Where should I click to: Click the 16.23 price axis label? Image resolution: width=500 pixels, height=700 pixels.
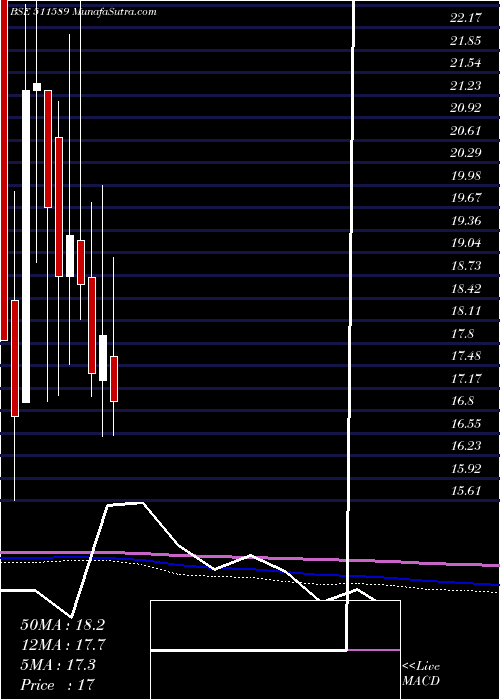(466, 446)
